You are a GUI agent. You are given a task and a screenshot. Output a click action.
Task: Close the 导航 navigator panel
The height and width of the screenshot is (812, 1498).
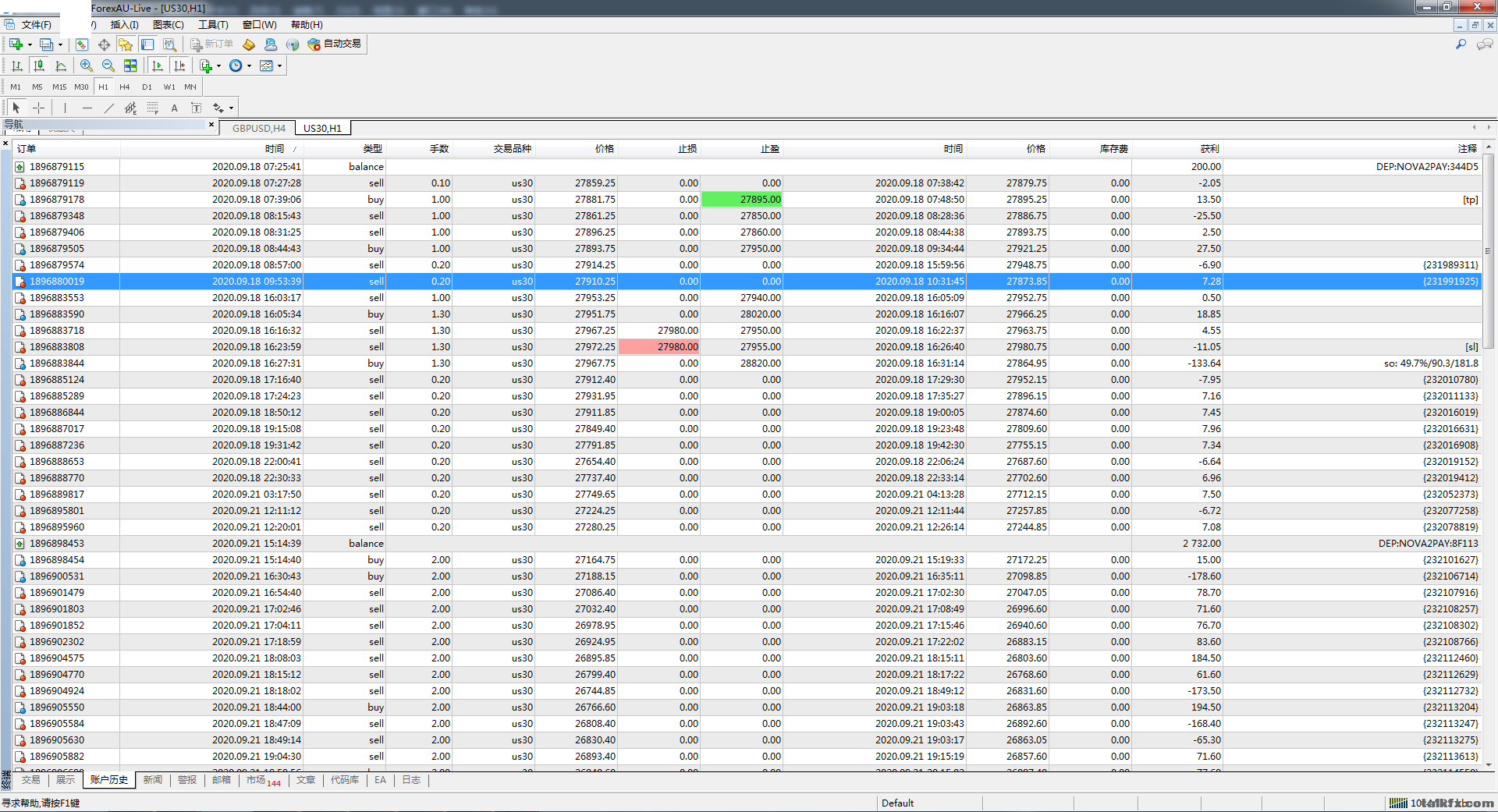pos(211,125)
